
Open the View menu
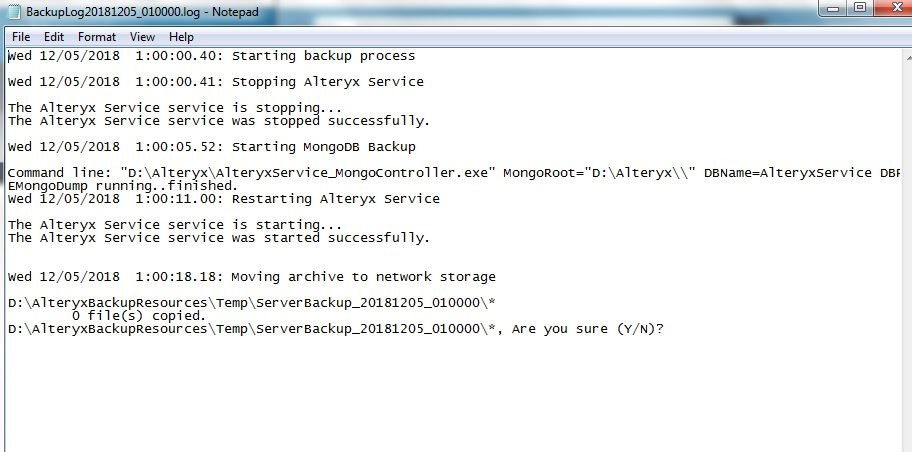142,37
